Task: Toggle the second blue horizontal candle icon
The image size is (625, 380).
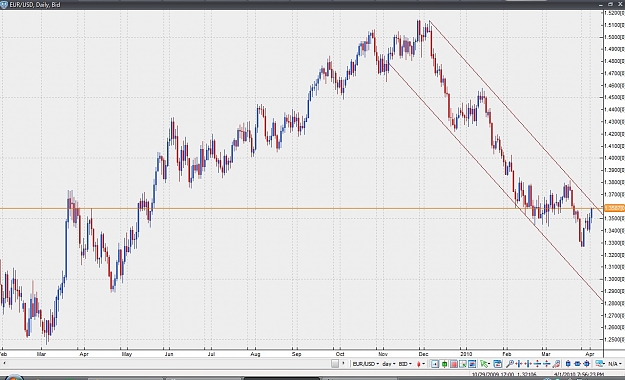Action: [578, 364]
